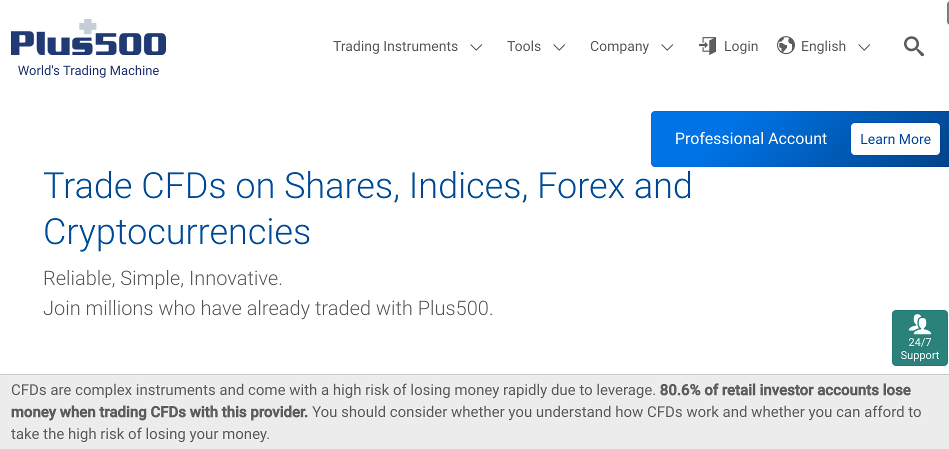
Task: Open the Company menu item
Action: [619, 47]
